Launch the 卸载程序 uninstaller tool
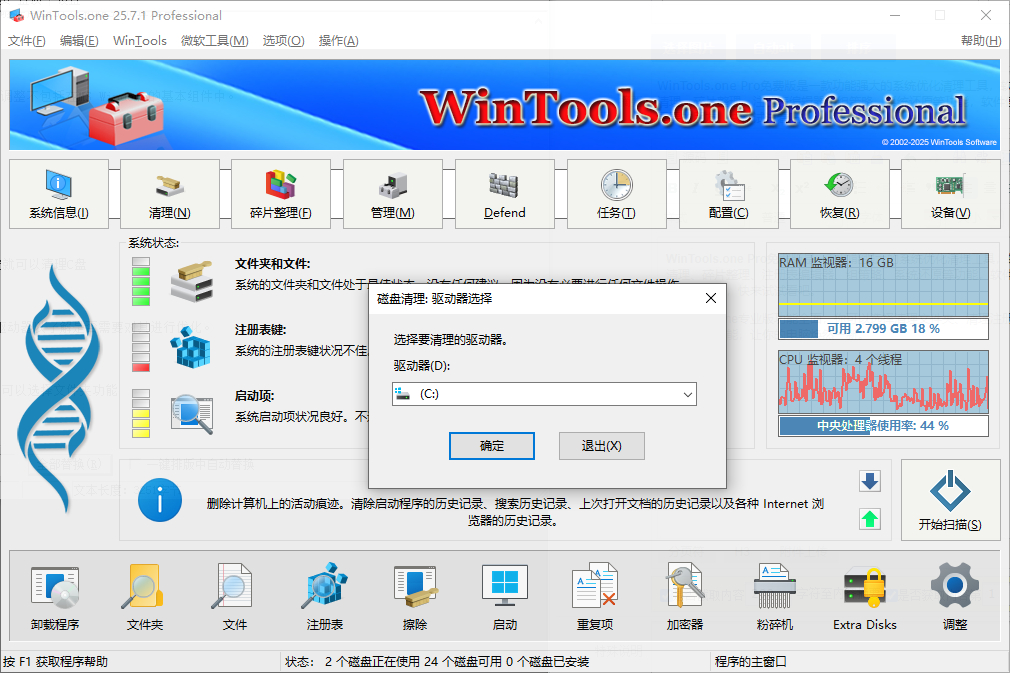Screen dimensions: 1010x673 [55, 597]
